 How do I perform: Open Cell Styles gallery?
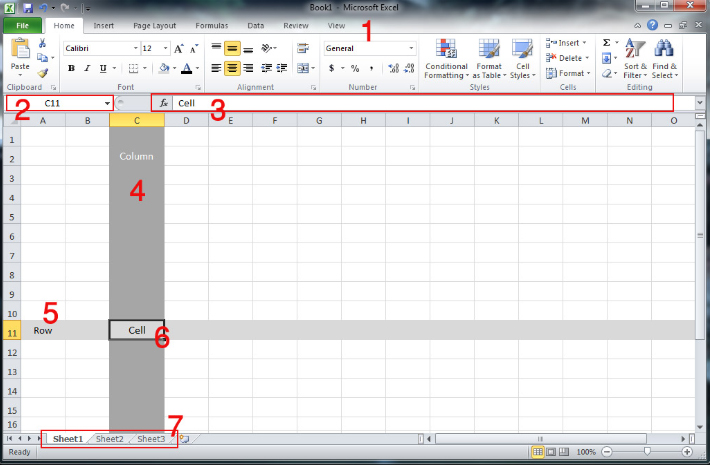523,59
